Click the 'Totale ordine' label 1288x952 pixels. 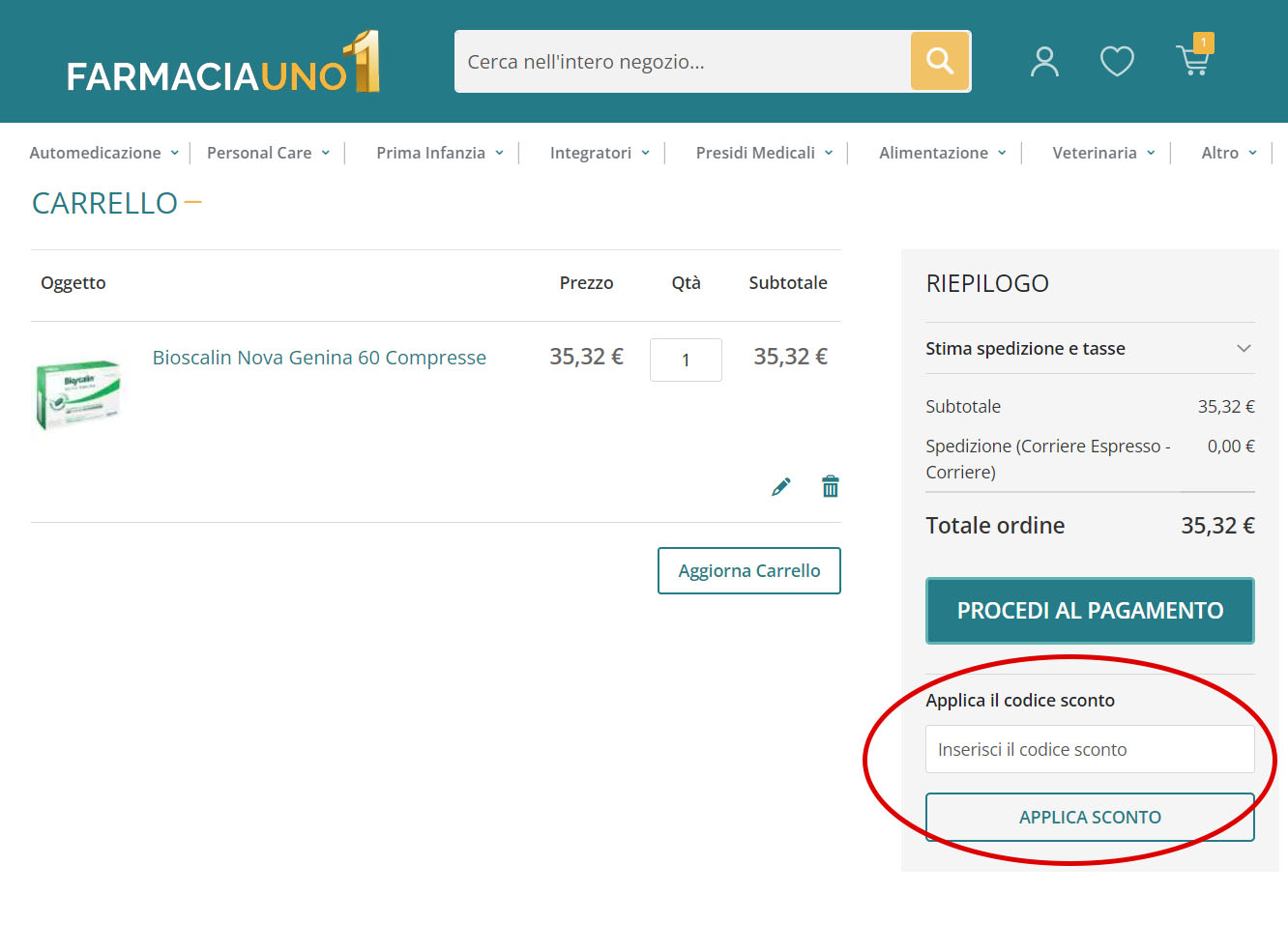click(995, 526)
